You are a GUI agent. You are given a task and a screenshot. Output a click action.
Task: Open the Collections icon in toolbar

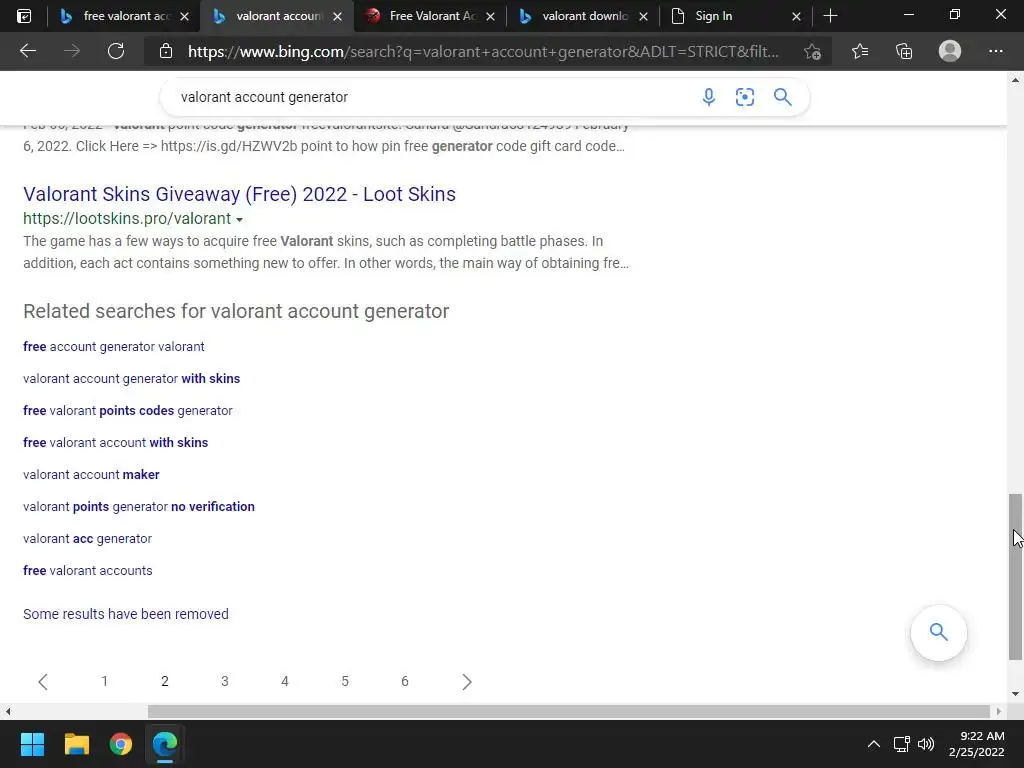tap(904, 51)
